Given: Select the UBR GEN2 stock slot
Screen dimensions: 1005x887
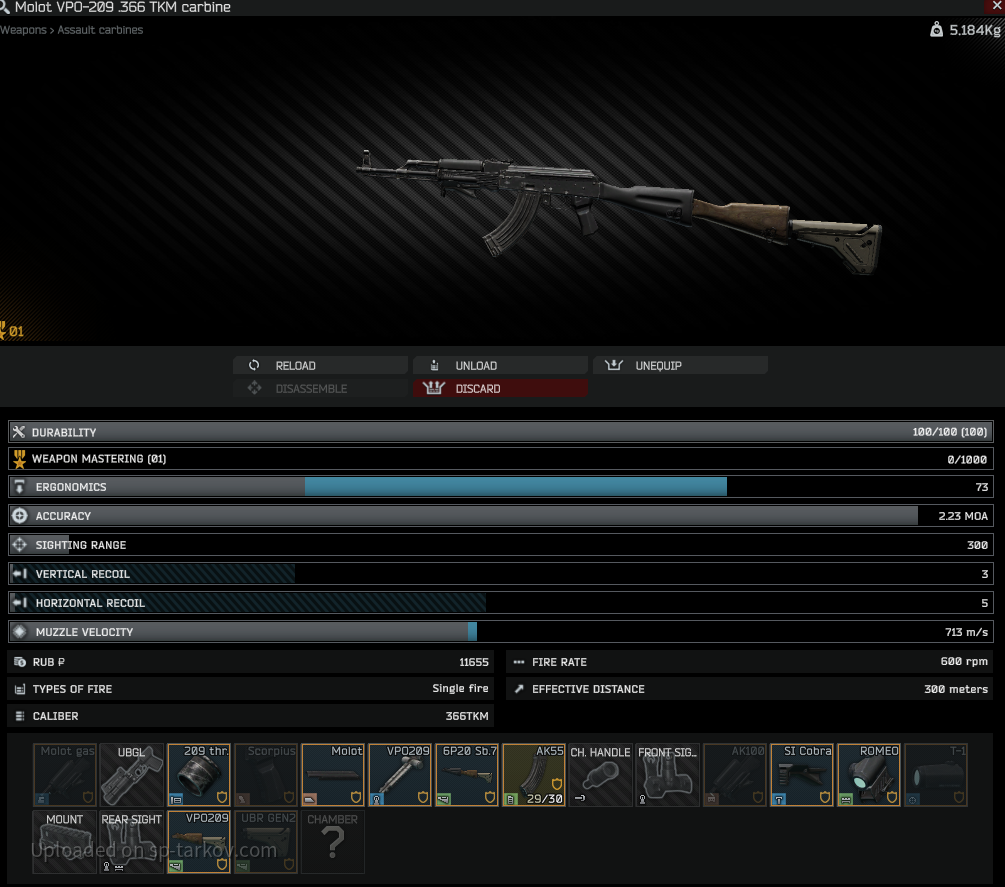Looking at the screenshot, I should coord(266,841).
